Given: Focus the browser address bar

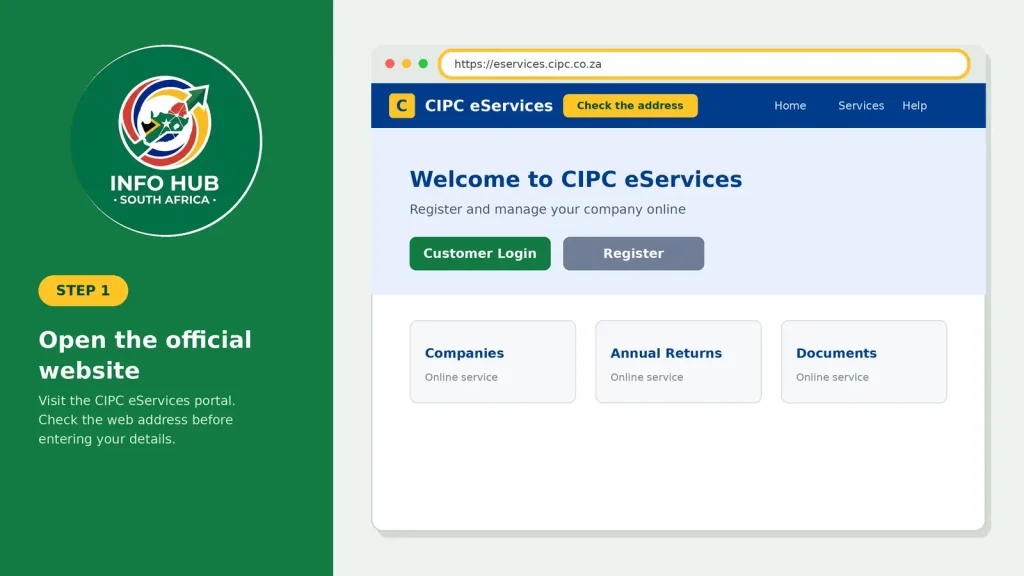Looking at the screenshot, I should (x=704, y=64).
